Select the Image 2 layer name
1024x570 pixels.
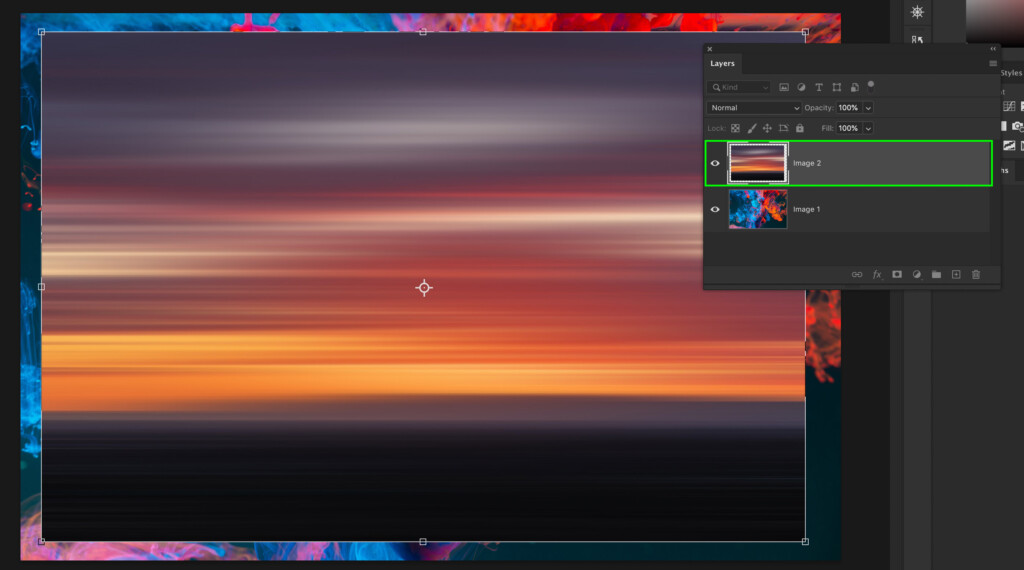(807, 163)
